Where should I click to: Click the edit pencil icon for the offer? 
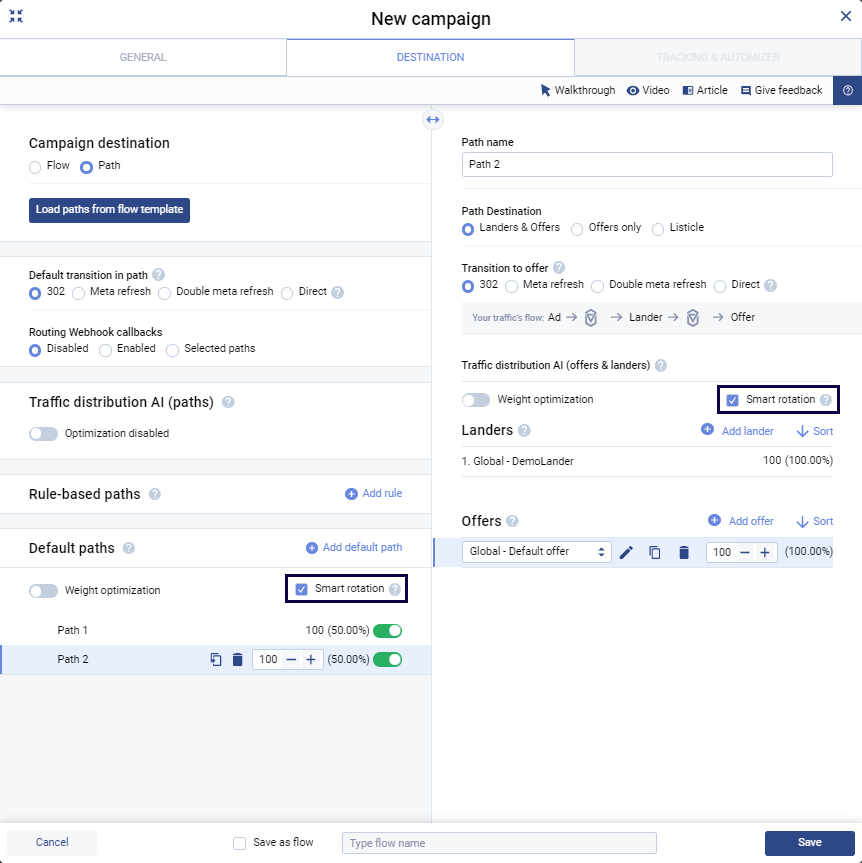tap(626, 552)
